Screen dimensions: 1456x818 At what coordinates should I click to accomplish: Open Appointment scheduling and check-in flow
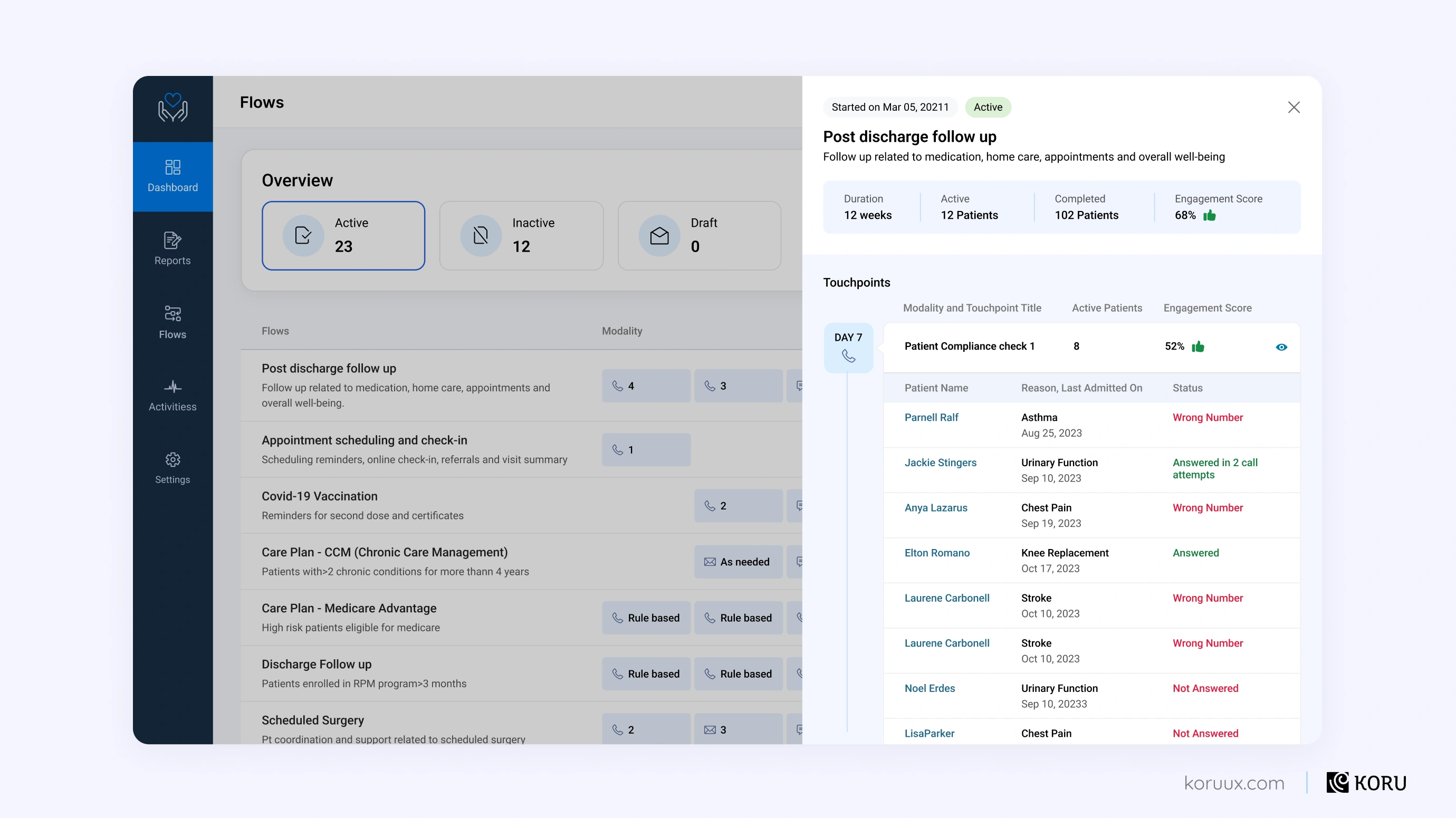coord(521,450)
